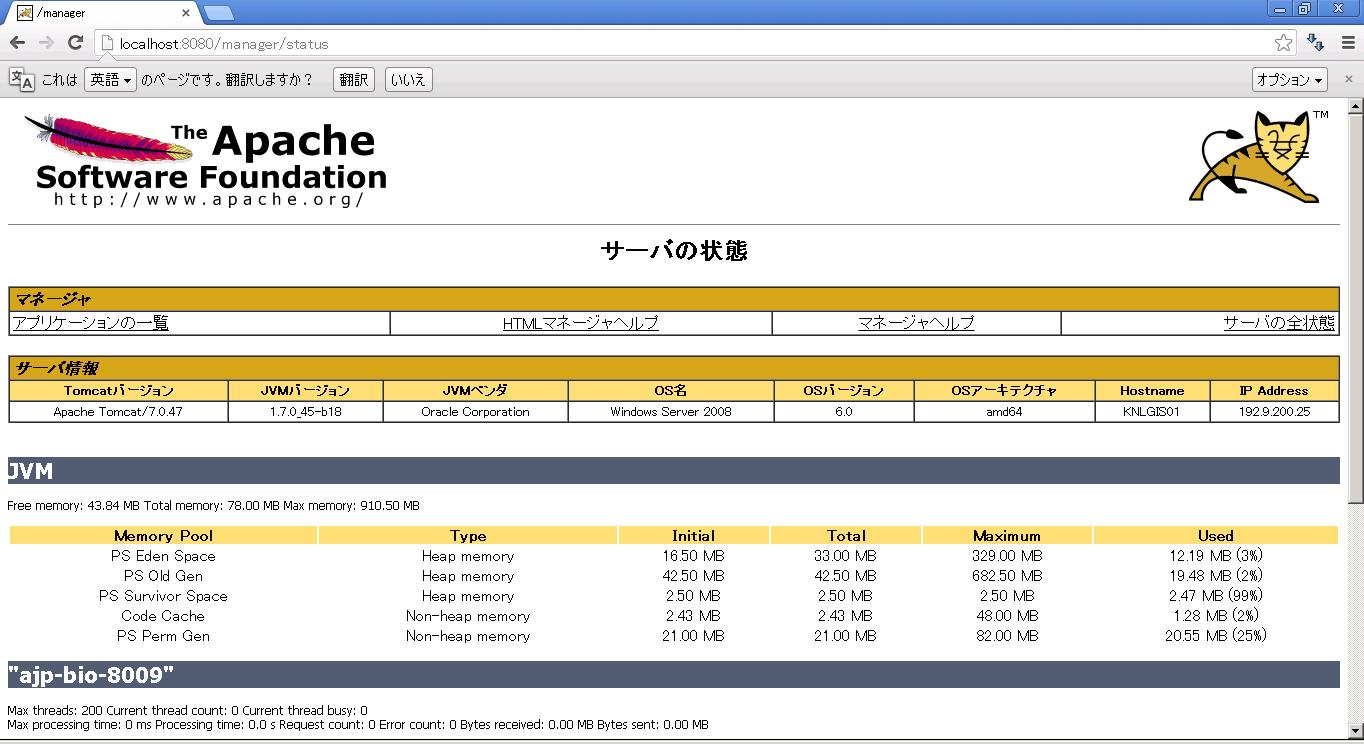Open the 英語 language dropdown

pyautogui.click(x=110, y=80)
